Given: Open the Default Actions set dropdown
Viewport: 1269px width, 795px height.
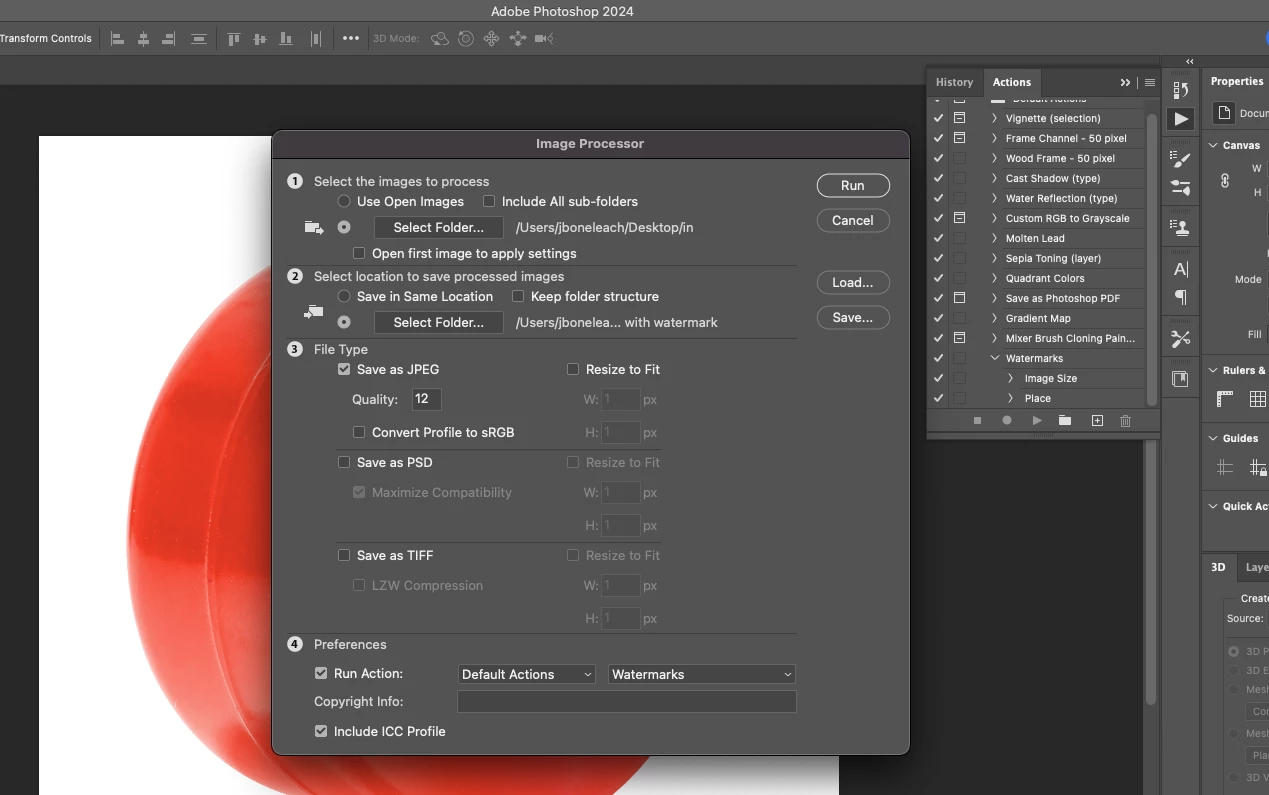Looking at the screenshot, I should coord(526,674).
